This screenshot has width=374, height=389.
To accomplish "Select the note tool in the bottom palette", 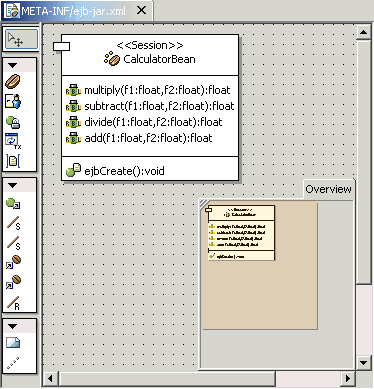I will pyautogui.click(x=13, y=343).
